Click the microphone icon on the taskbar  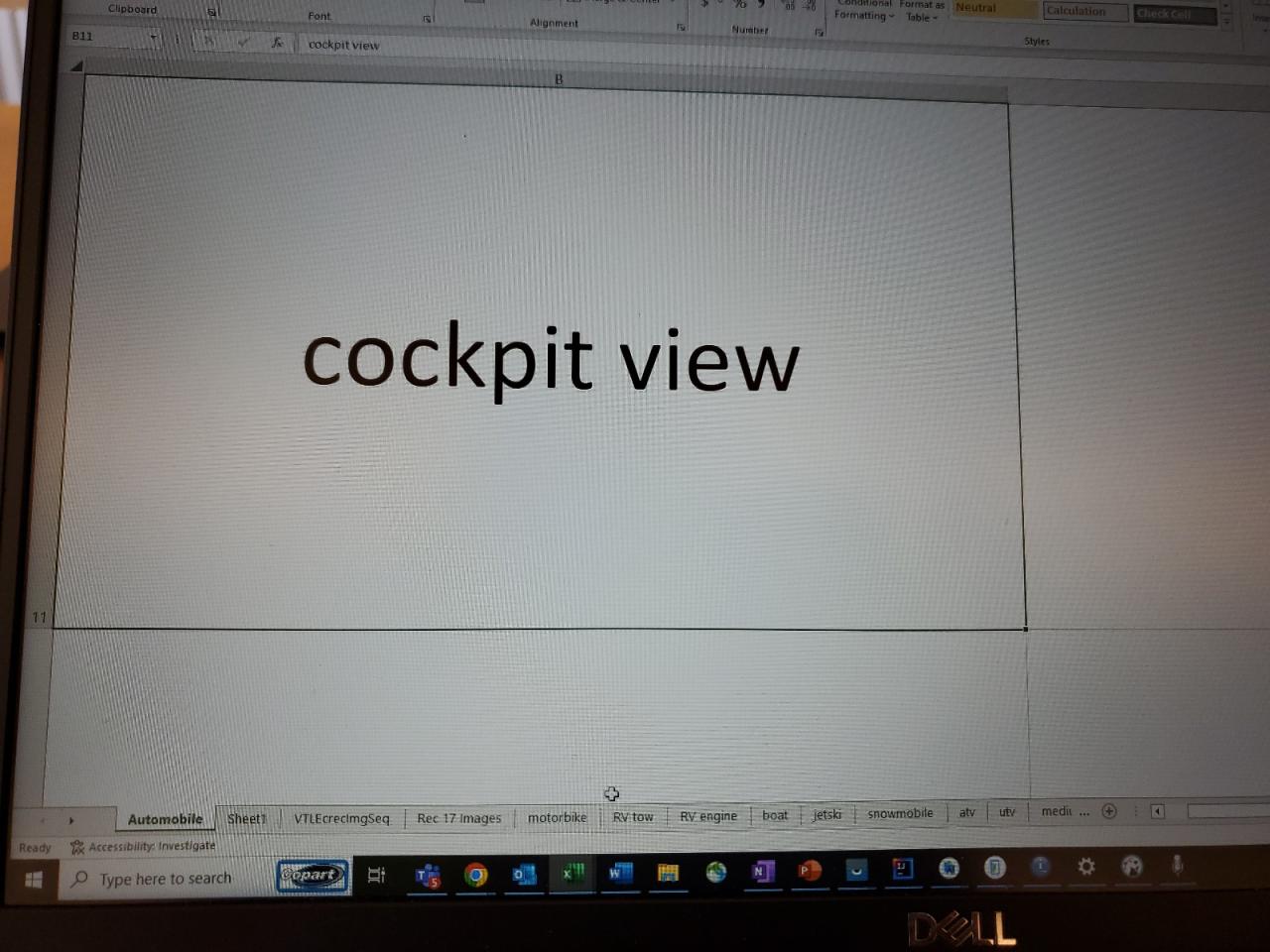[x=1177, y=865]
